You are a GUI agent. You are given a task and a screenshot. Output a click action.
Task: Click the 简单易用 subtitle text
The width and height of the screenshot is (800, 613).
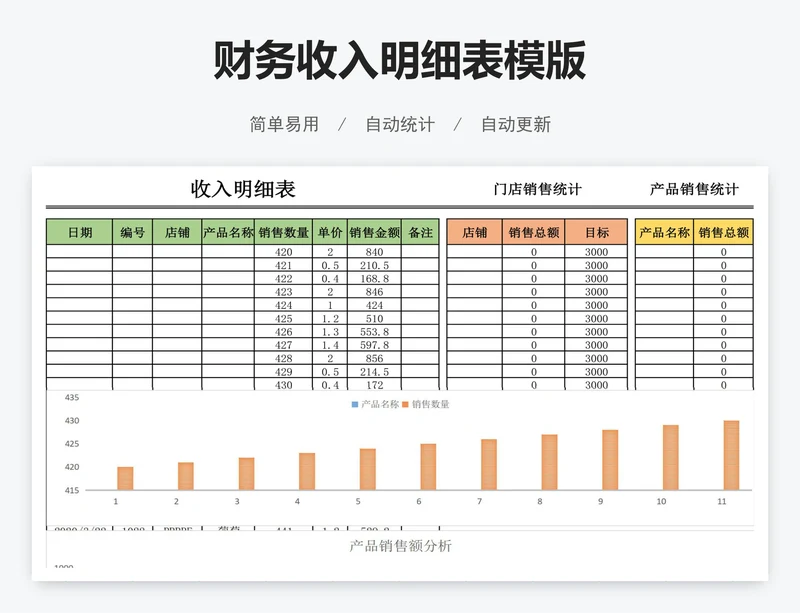click(x=284, y=124)
